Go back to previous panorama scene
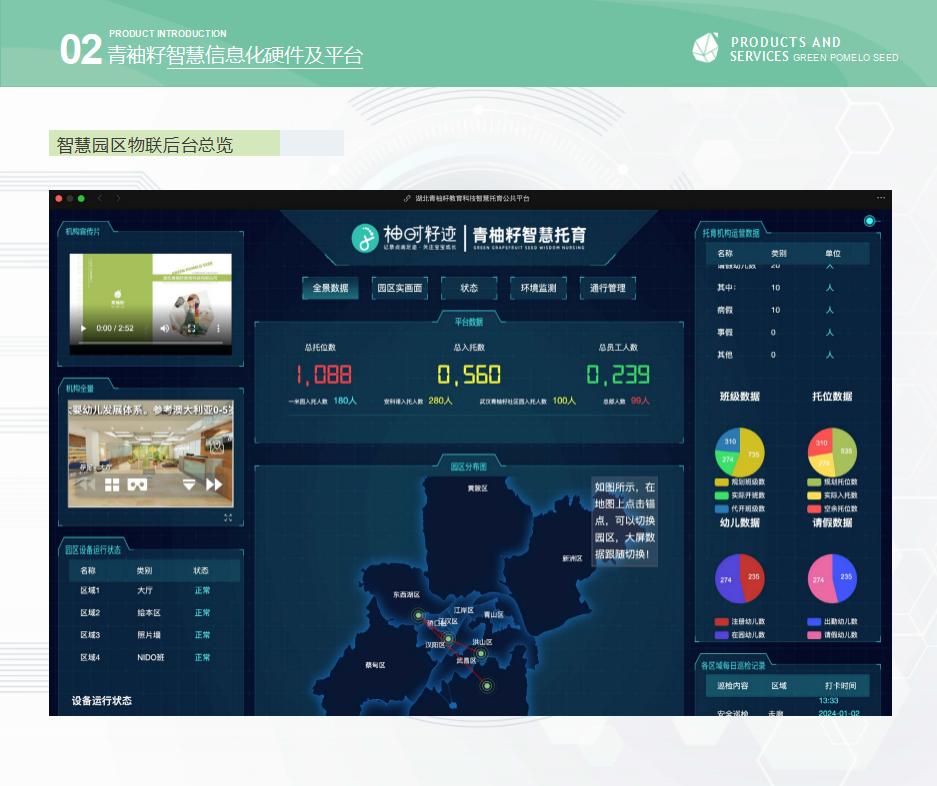Image resolution: width=937 pixels, height=786 pixels. [x=86, y=485]
